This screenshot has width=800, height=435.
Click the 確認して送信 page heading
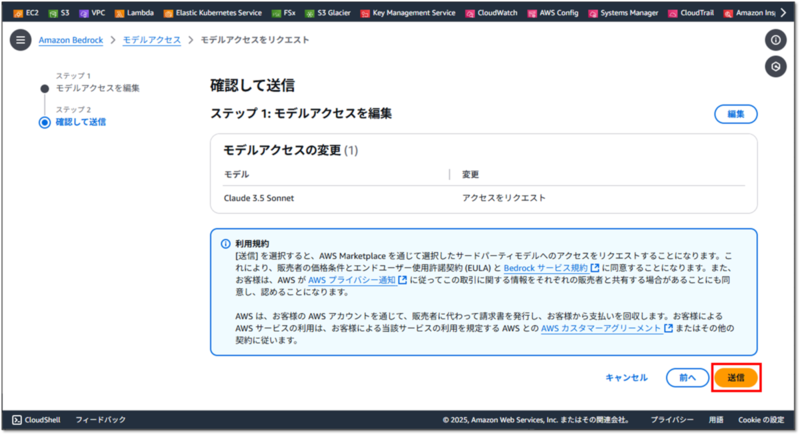pos(253,85)
